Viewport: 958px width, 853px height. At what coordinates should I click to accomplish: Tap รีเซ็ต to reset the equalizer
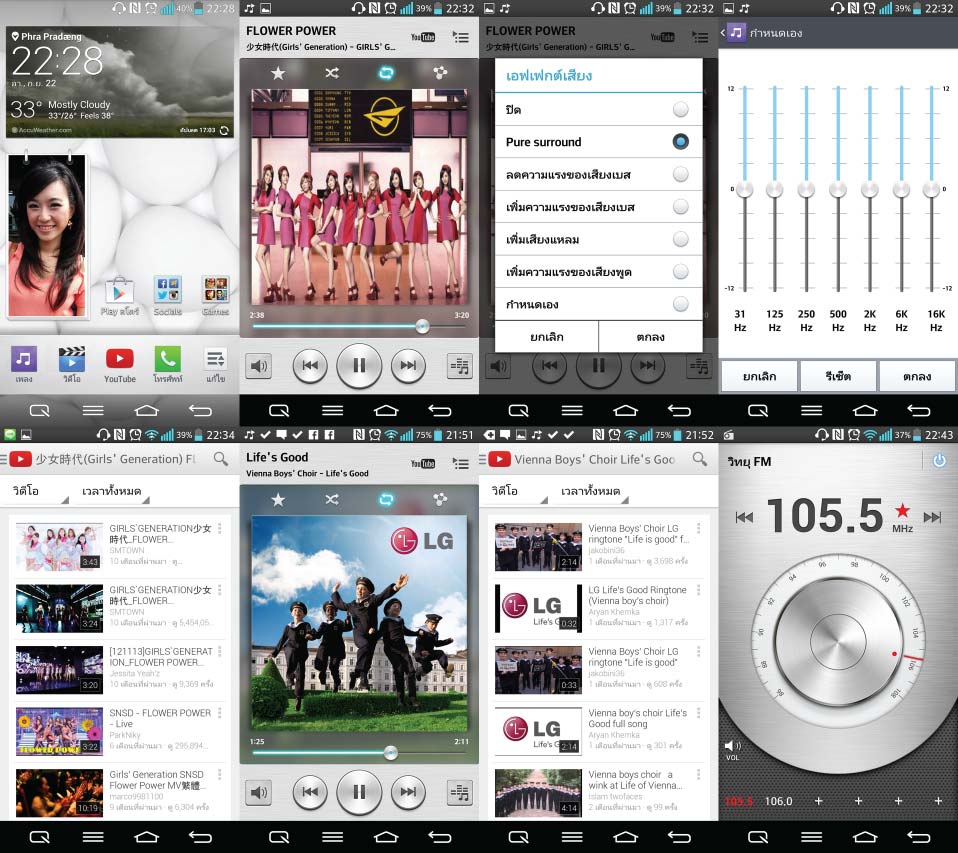click(838, 376)
